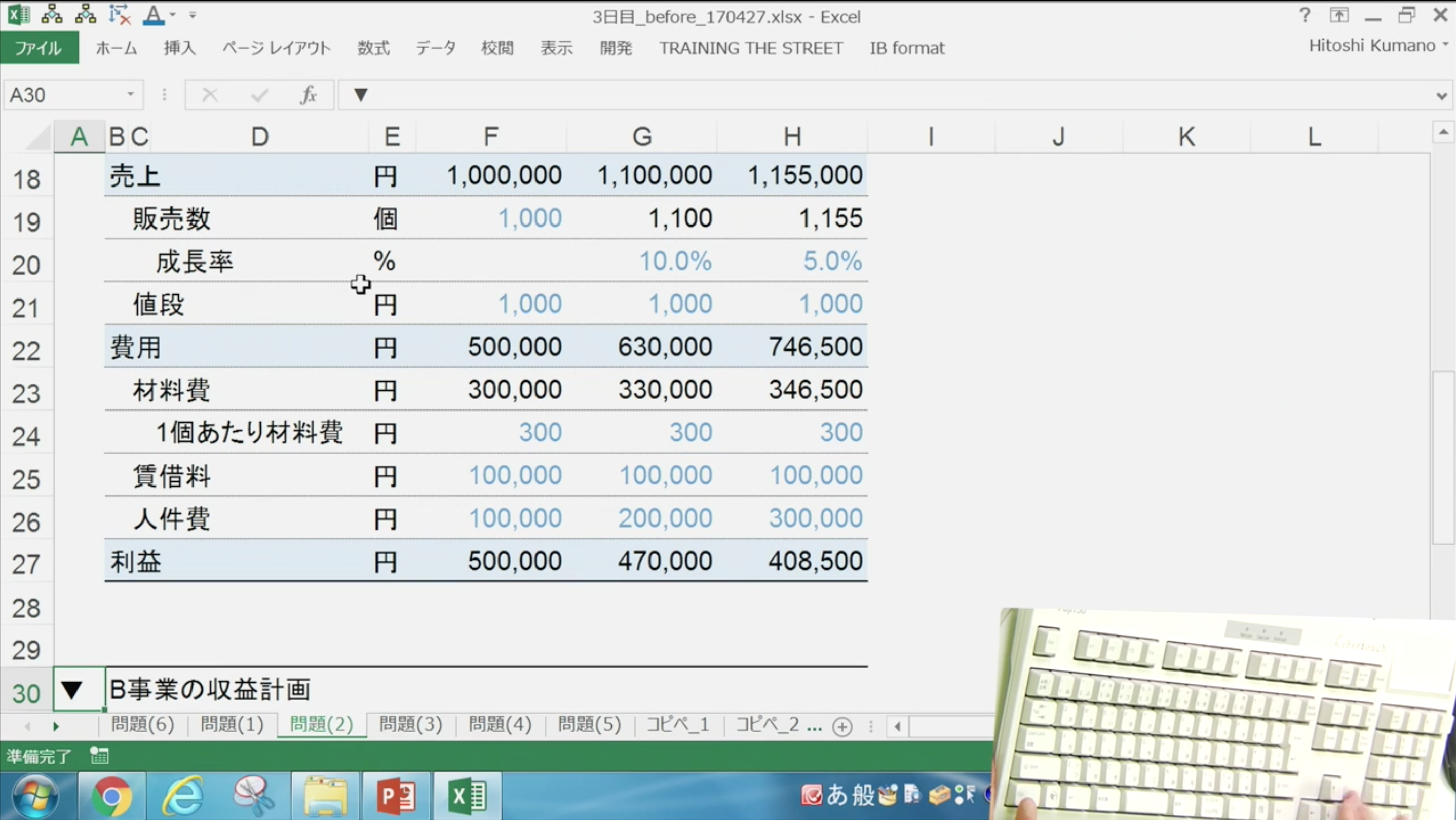This screenshot has width=1456, height=820.
Task: Open the font color dropdown arrow
Action: (173, 15)
